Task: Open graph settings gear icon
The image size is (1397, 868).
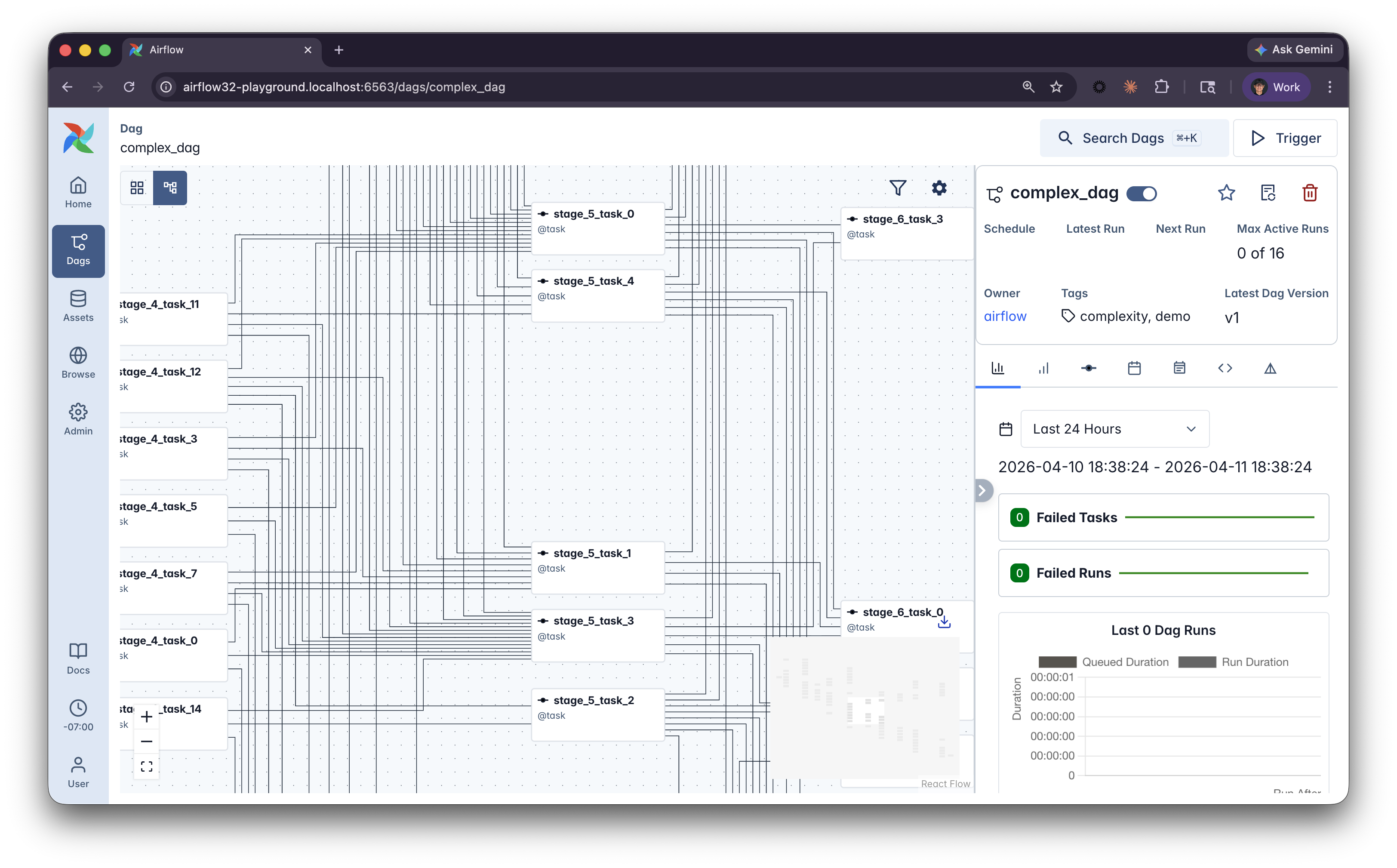Action: pyautogui.click(x=939, y=188)
